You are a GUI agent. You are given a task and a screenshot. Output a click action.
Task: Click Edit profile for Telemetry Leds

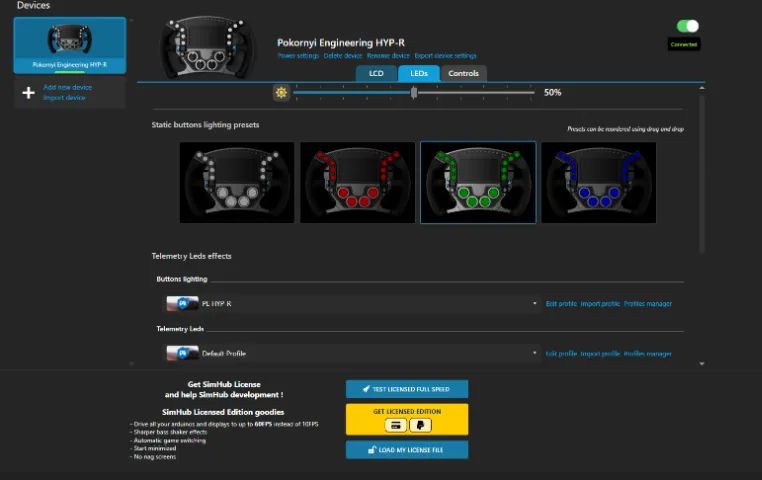point(561,354)
